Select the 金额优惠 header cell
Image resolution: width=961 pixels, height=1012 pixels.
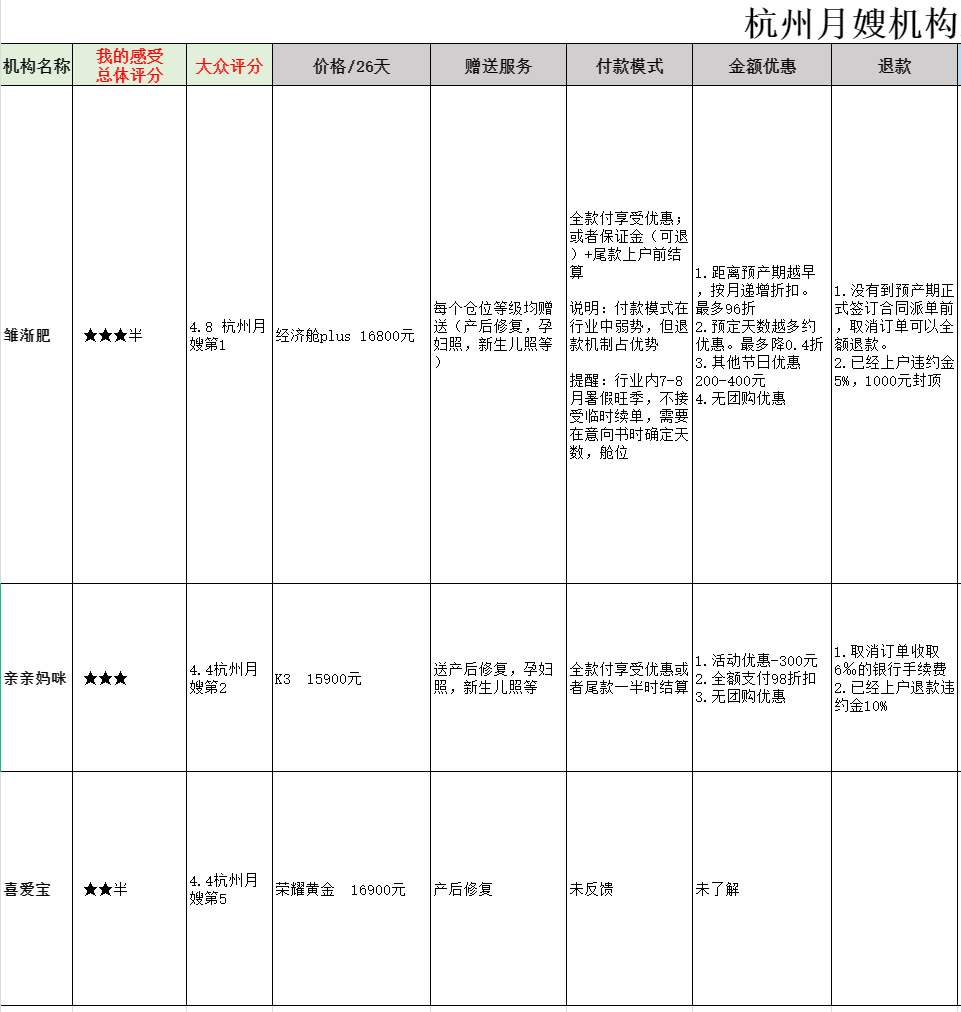point(762,65)
